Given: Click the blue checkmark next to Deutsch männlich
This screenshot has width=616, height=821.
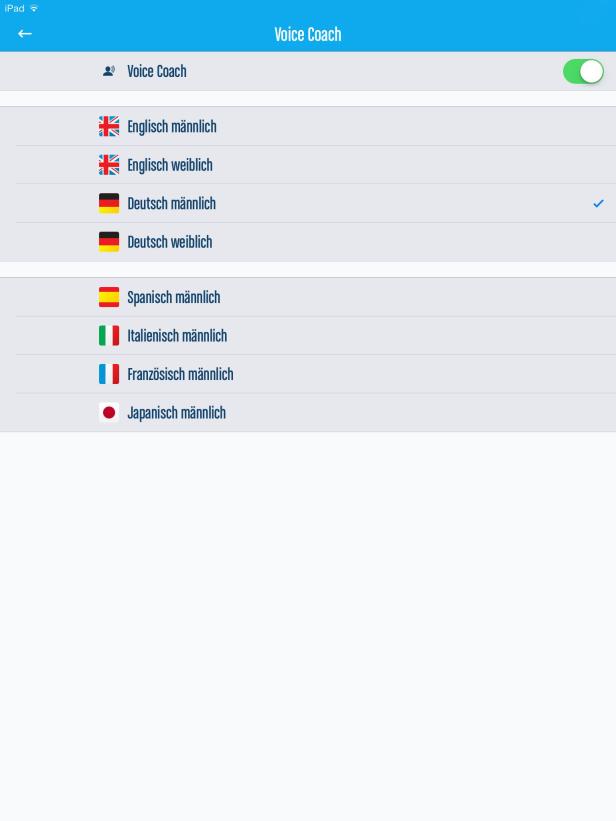Looking at the screenshot, I should (598, 203).
